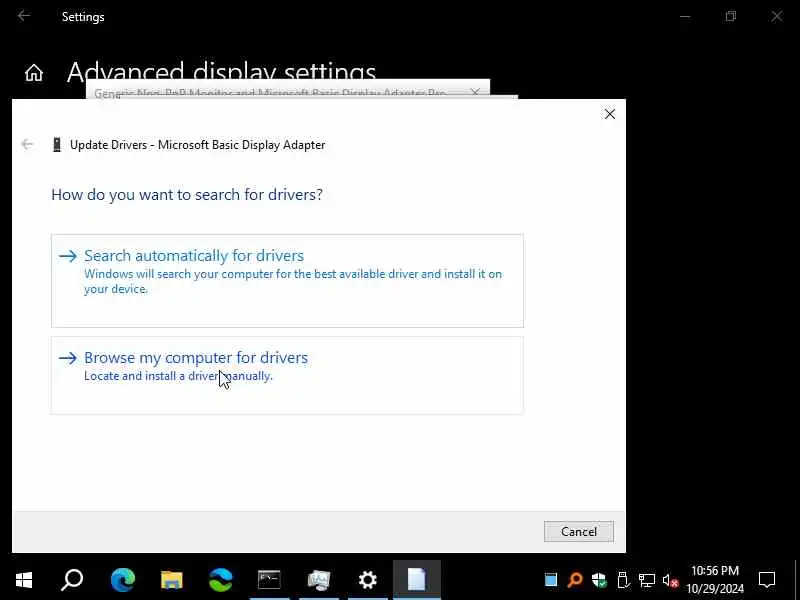Click the 'Advanced display settings' page title
The image size is (800, 600).
221,72
